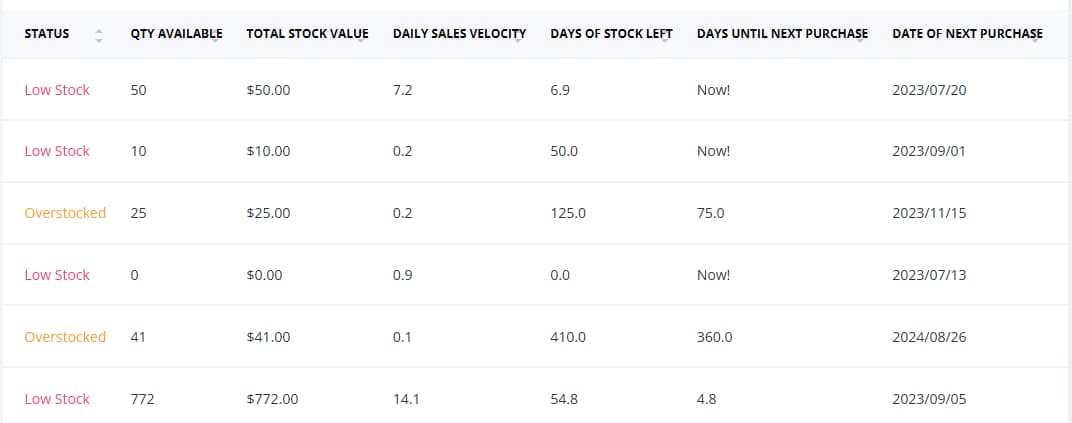The height and width of the screenshot is (423, 1072).
Task: Sort by the Status column header label
Action: click(47, 34)
